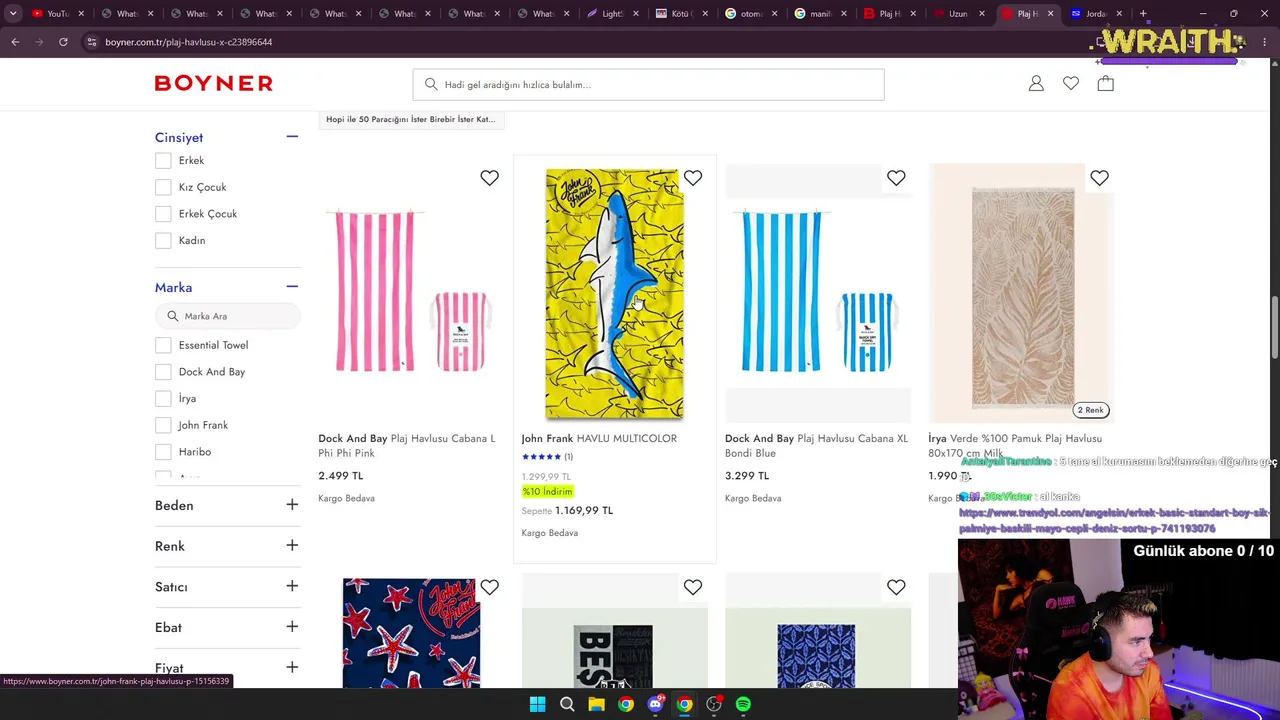Open the beige leaf-pattern towel image
The height and width of the screenshot is (720, 1280).
[1022, 294]
